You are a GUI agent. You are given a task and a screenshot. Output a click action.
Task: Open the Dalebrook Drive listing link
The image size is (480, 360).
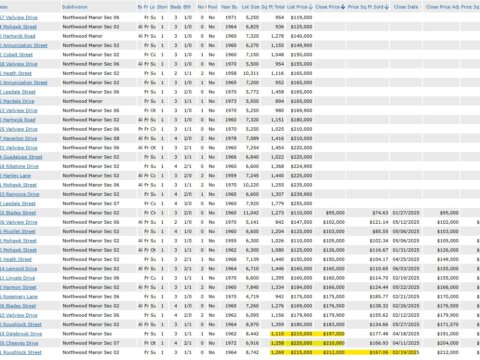pyautogui.click(x=21, y=334)
